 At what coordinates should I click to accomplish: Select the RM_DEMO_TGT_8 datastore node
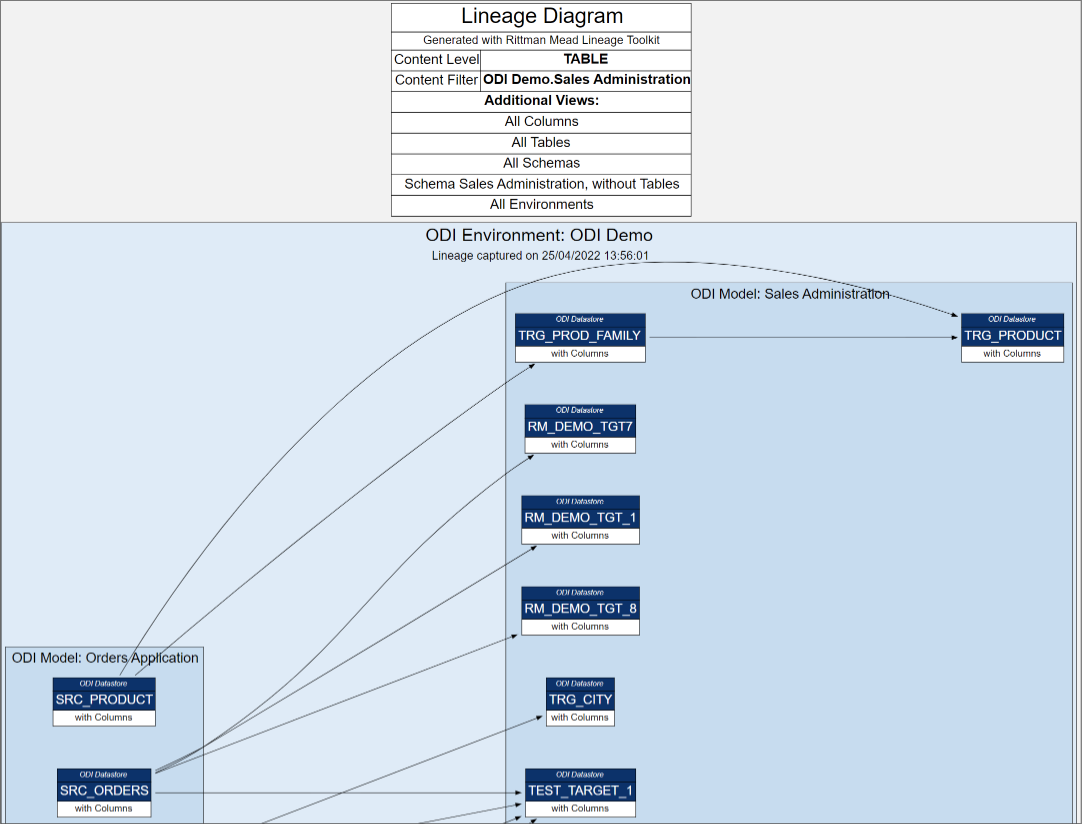pyautogui.click(x=580, y=609)
